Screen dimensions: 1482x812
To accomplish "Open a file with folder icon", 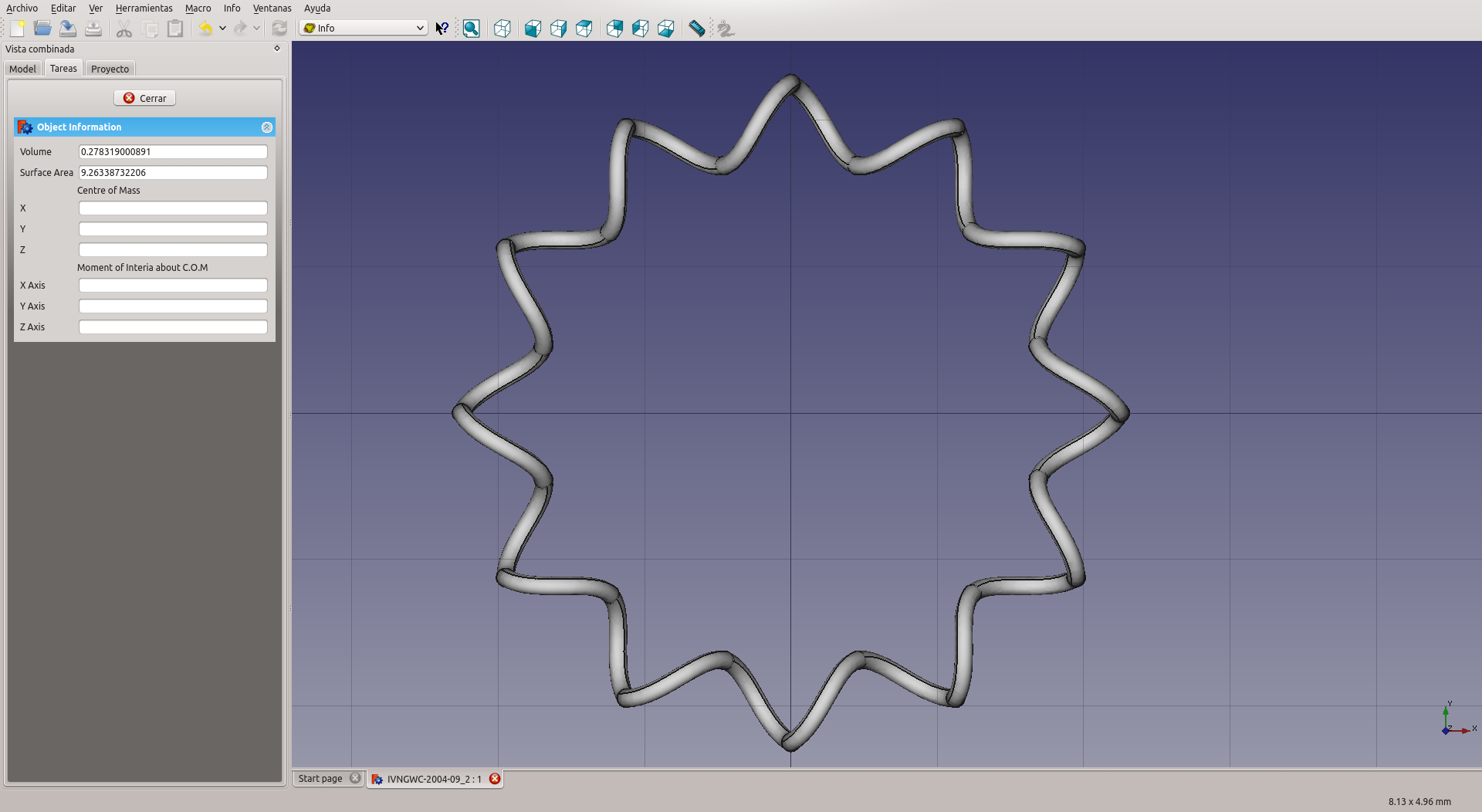I will click(42, 29).
